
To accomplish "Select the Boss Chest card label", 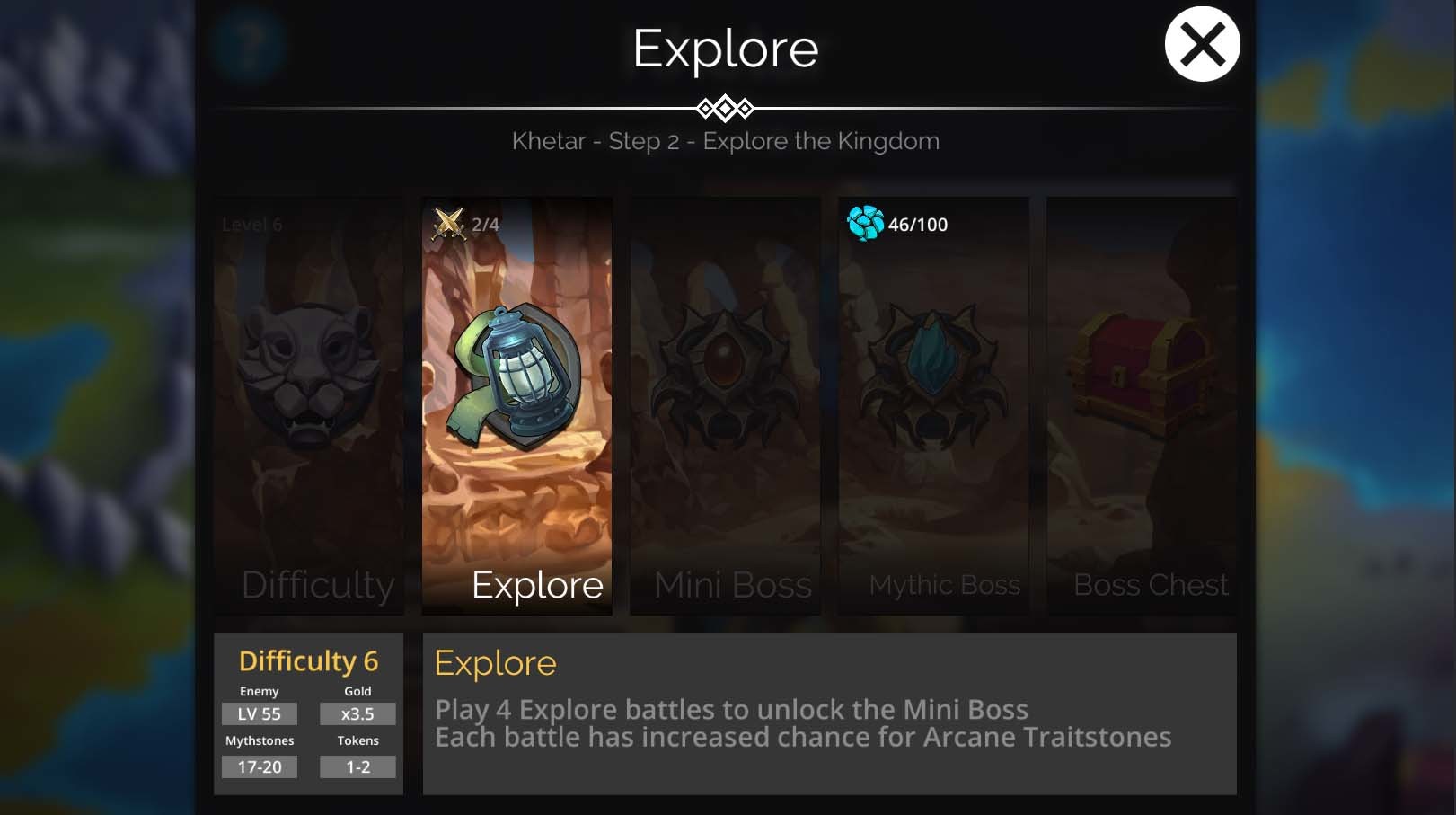I will (1151, 586).
